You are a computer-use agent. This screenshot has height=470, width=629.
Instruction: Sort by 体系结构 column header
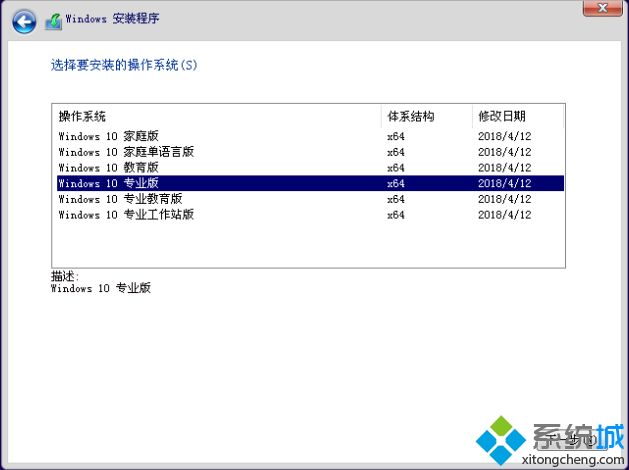tap(426, 117)
